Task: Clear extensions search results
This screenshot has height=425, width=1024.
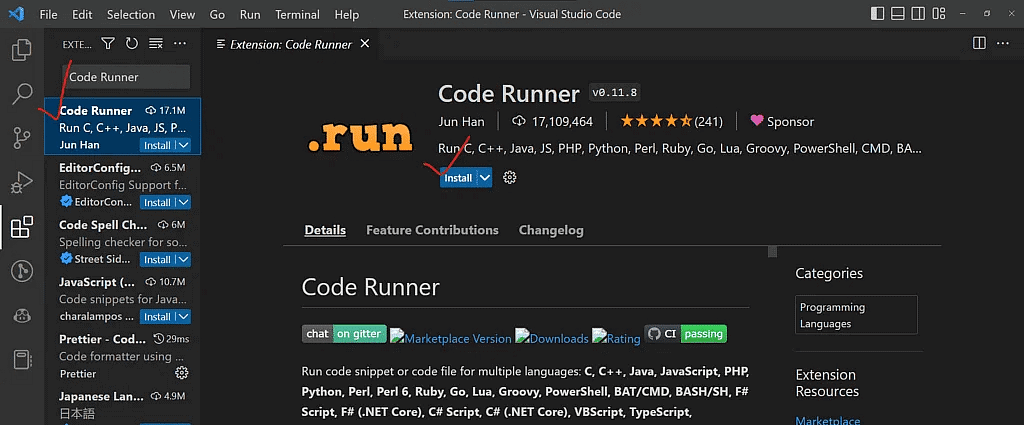Action: click(x=155, y=44)
